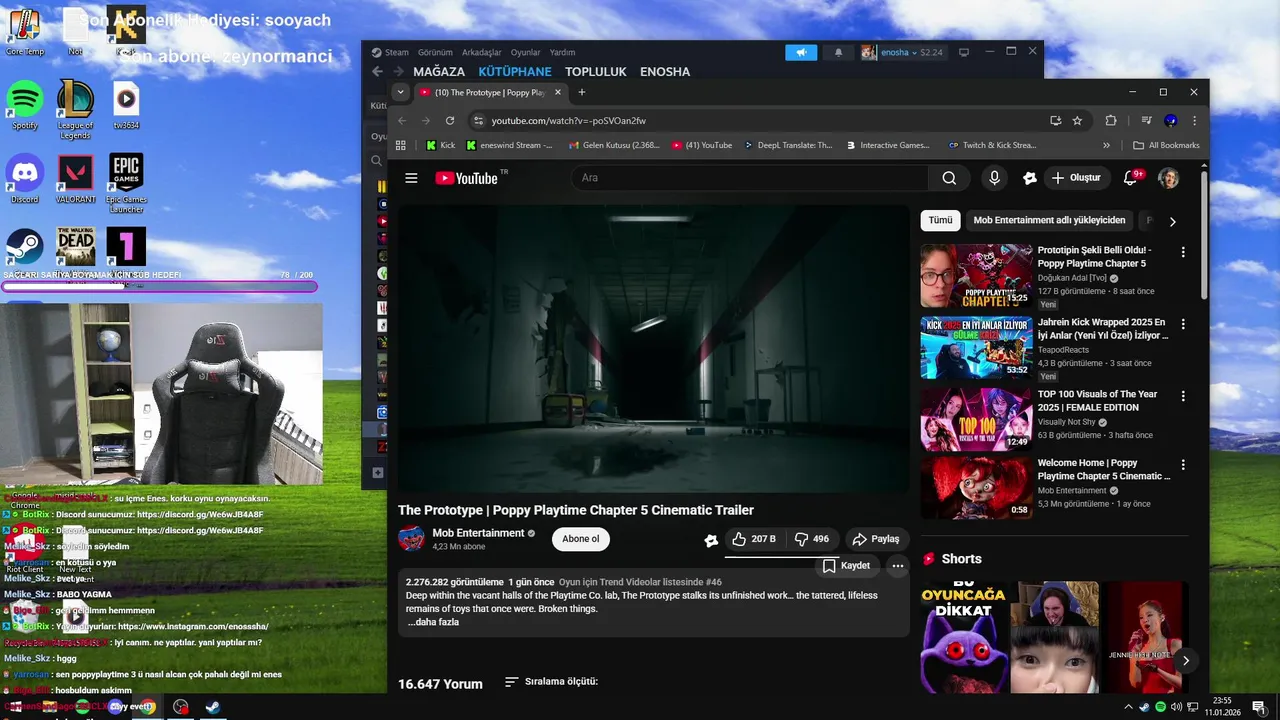Launch VALORANT desktop shortcut

click(x=76, y=180)
